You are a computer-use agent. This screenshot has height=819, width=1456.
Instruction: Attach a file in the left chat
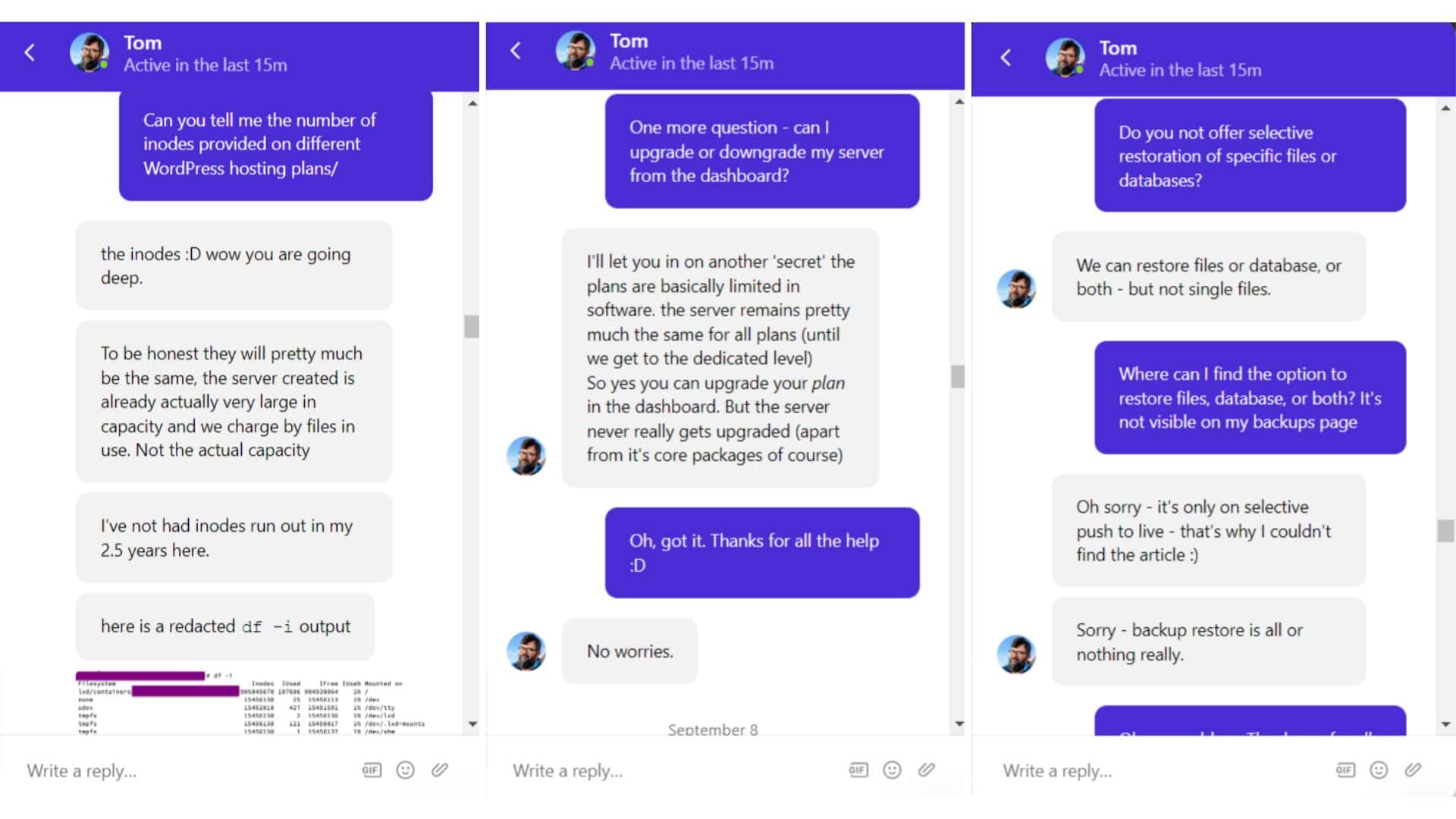click(x=440, y=770)
